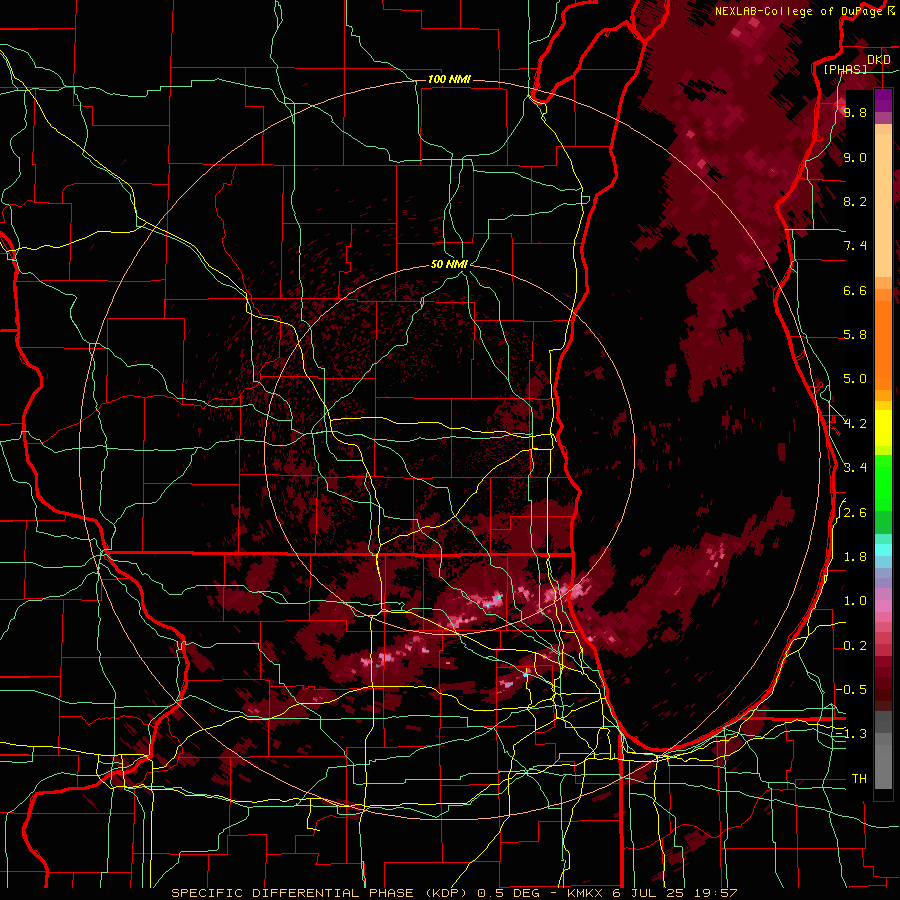
Task: Click the 3.4 scale value
Action: 855,468
